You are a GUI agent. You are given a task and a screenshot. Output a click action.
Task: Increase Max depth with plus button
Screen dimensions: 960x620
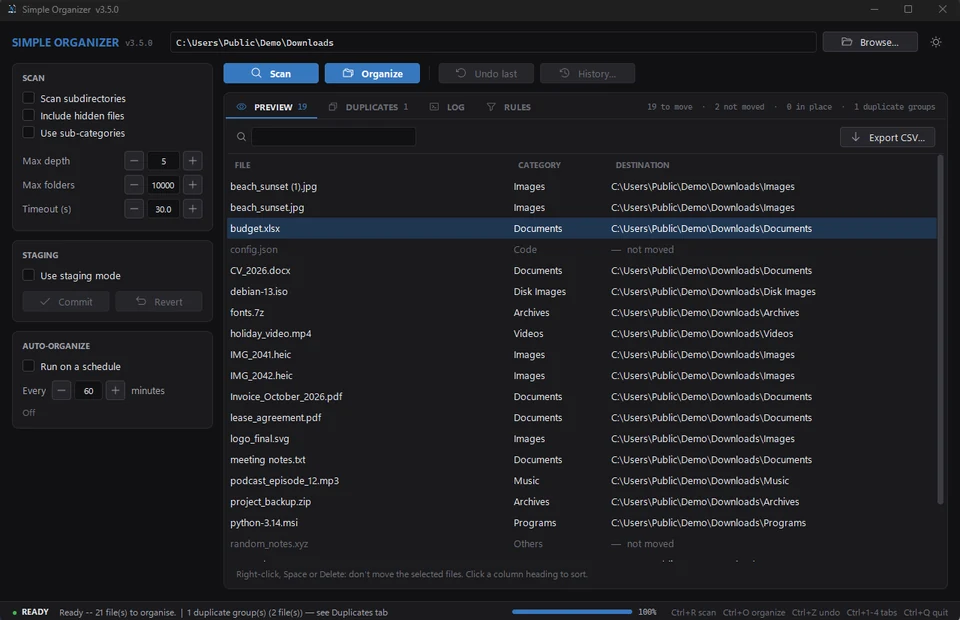click(x=192, y=161)
